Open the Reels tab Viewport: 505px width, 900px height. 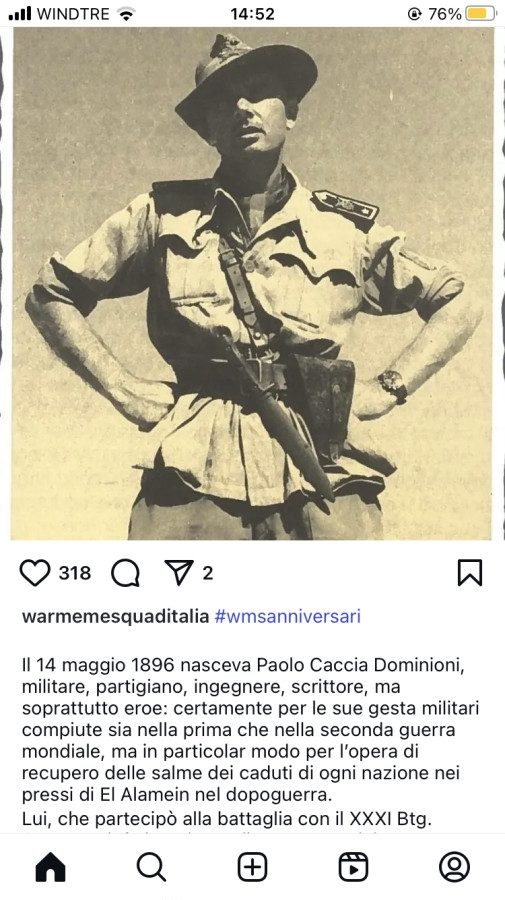click(x=354, y=867)
